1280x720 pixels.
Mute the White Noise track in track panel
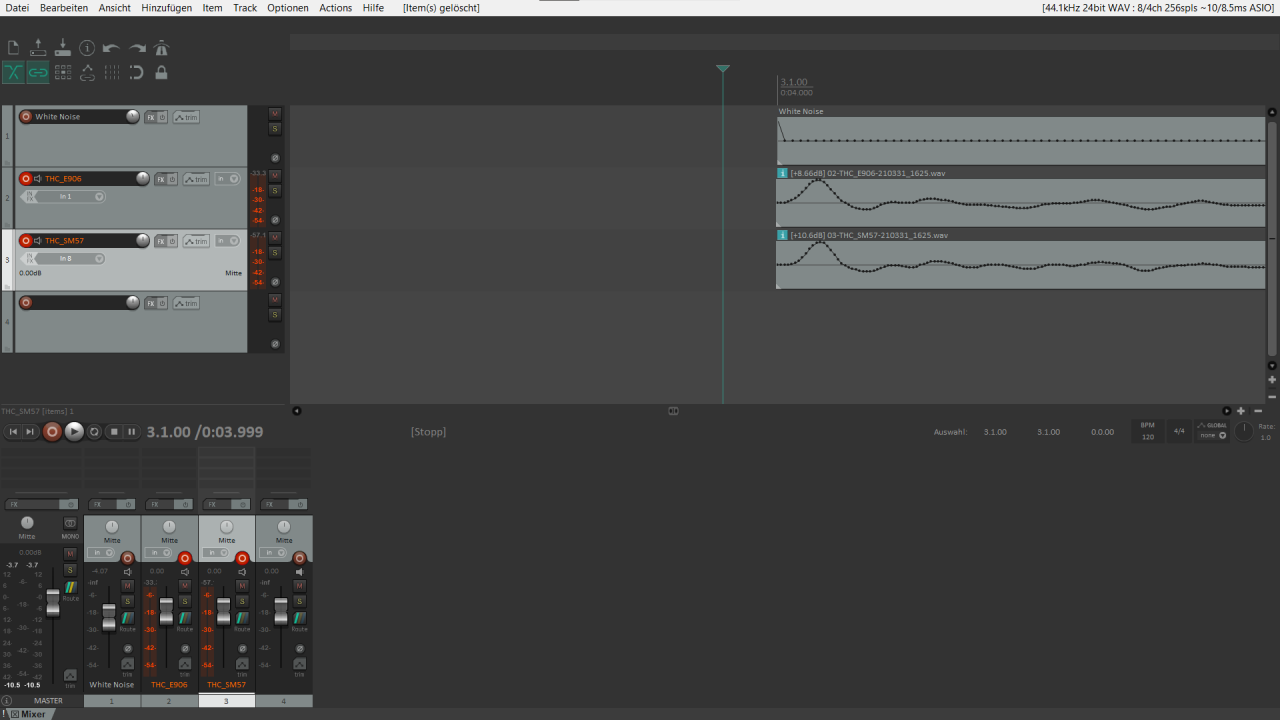(x=275, y=113)
